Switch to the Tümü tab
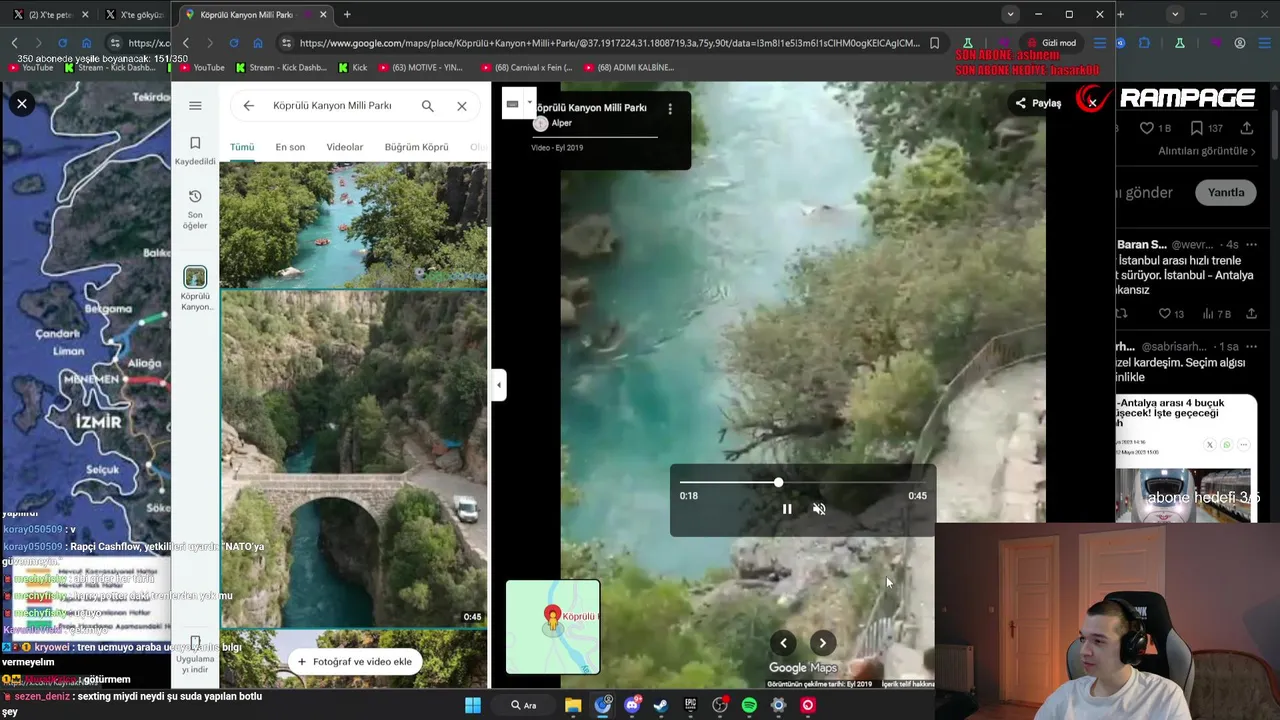Image resolution: width=1280 pixels, height=720 pixels. (242, 147)
